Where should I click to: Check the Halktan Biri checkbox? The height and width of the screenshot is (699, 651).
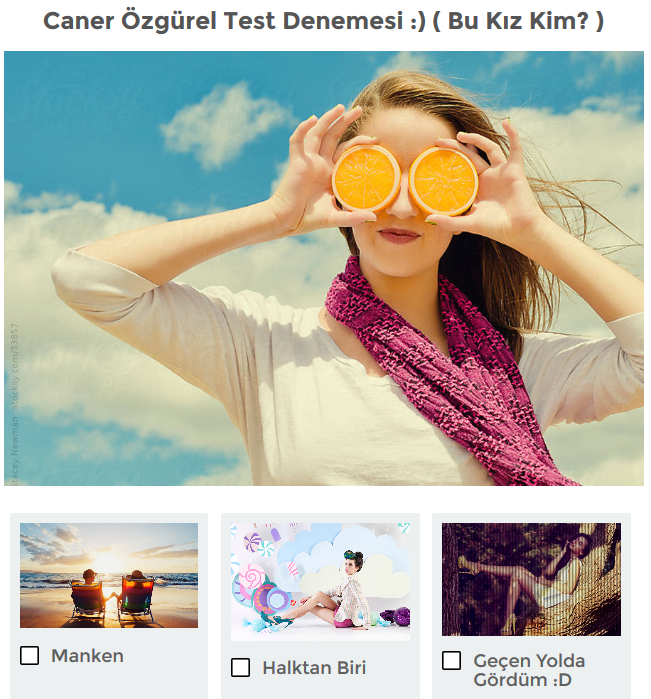[240, 667]
